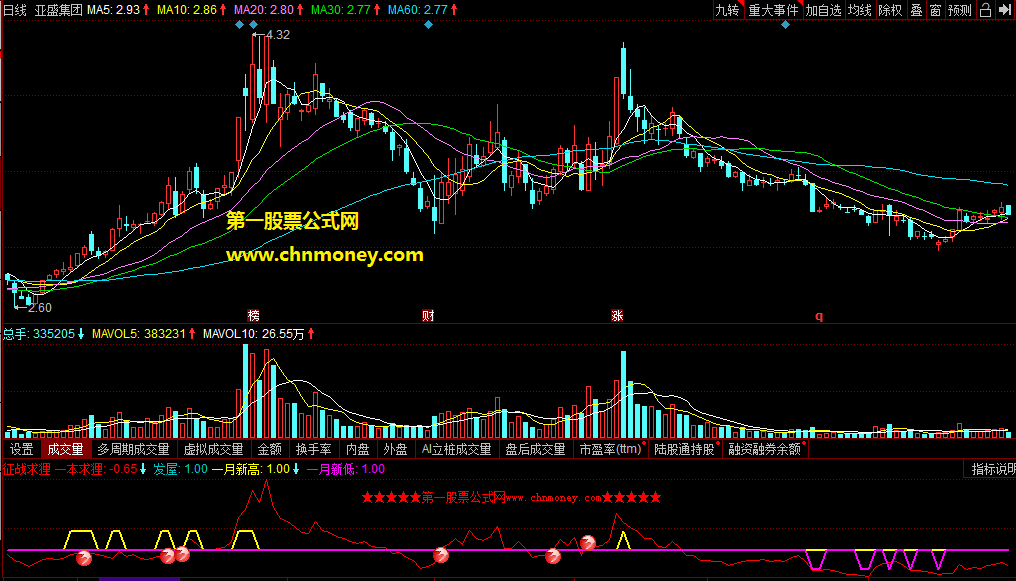Click the blue diamond marker below MA60 label
Viewport: 1016px width, 581px height.
tap(428, 25)
